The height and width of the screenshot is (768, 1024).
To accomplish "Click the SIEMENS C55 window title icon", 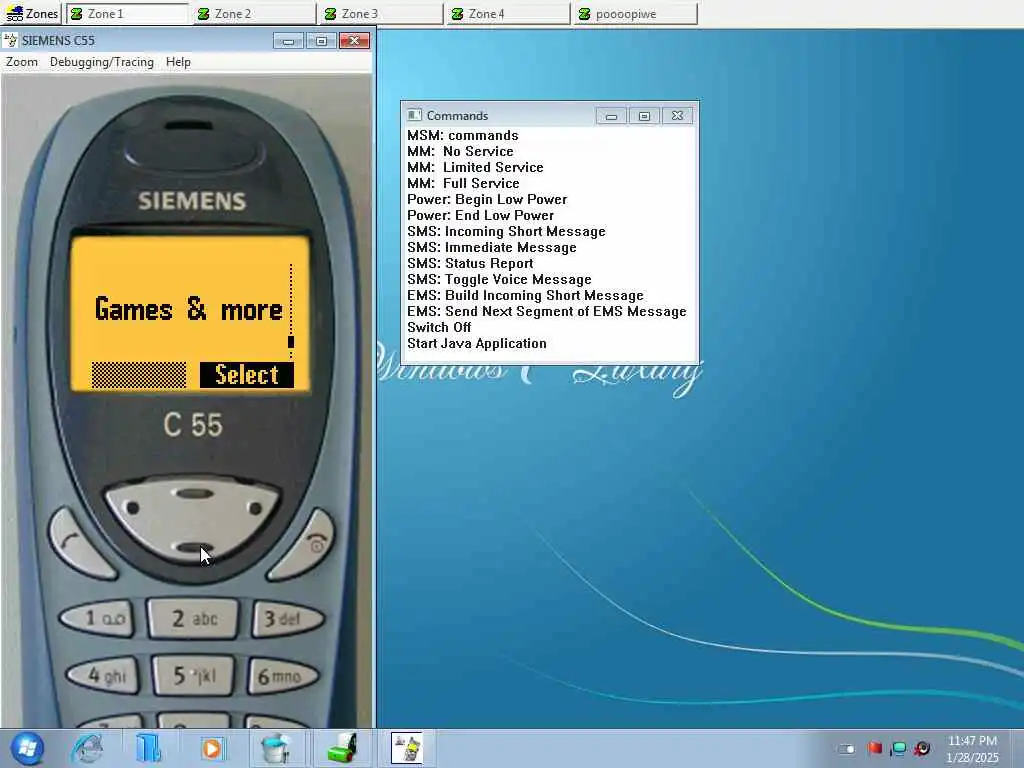I will (x=10, y=40).
